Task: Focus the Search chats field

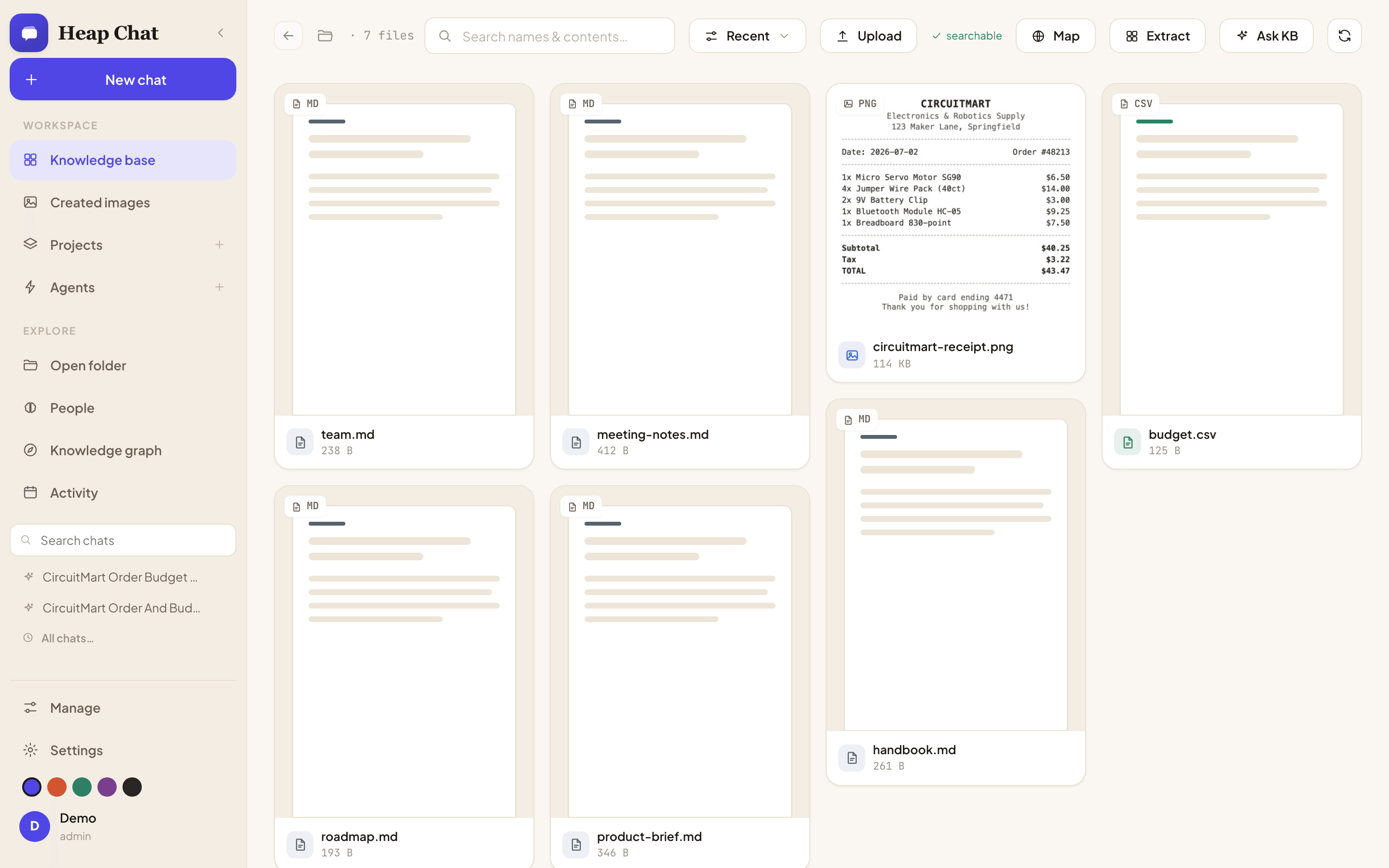Action: [123, 540]
